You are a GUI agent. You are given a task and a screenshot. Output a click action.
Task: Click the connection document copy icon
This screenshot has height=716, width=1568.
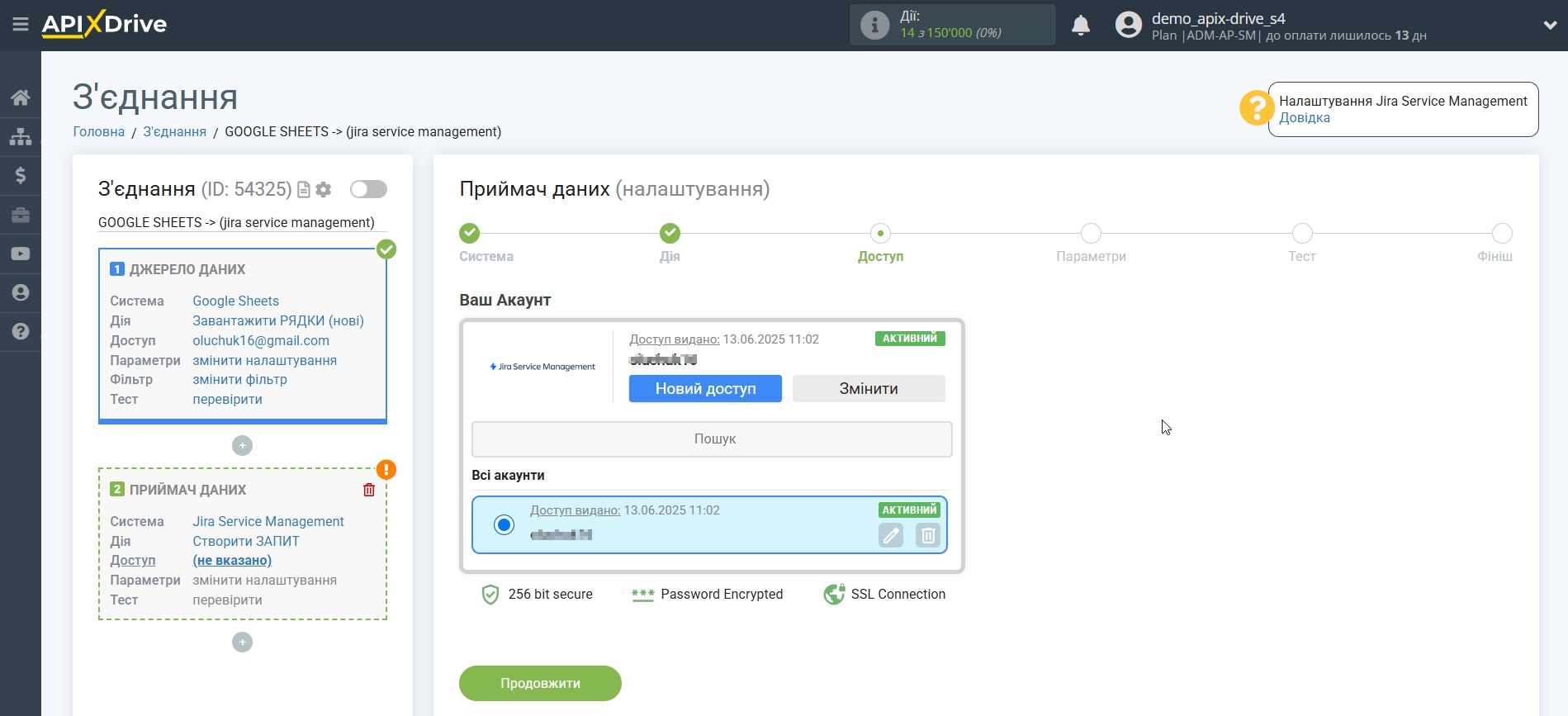(x=304, y=190)
